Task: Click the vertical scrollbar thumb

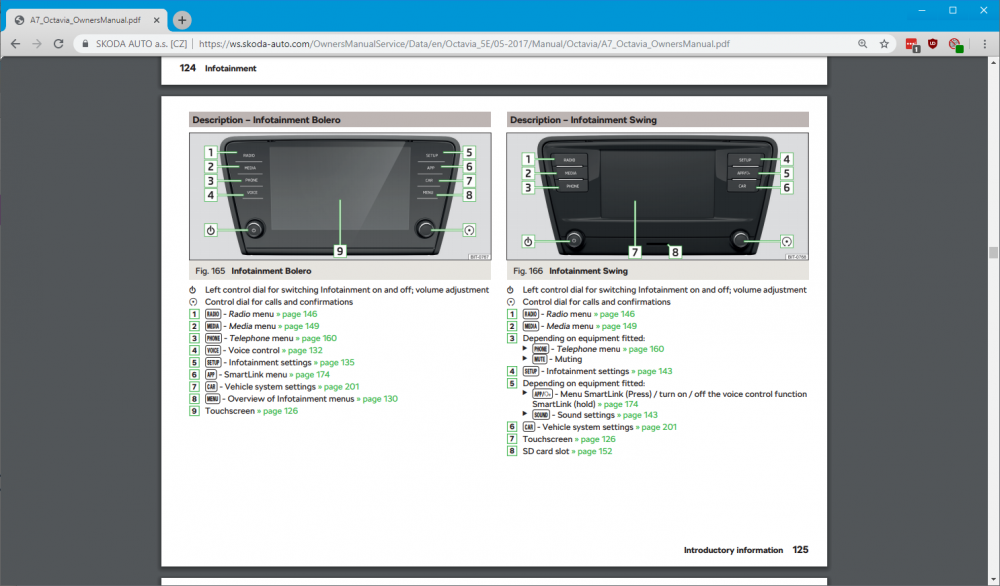Action: click(993, 252)
